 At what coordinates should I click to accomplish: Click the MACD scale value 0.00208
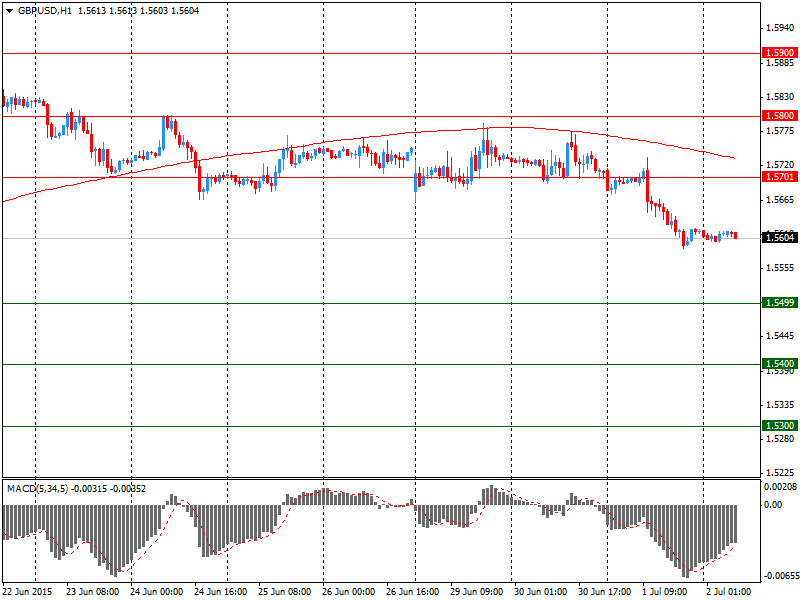(x=780, y=487)
